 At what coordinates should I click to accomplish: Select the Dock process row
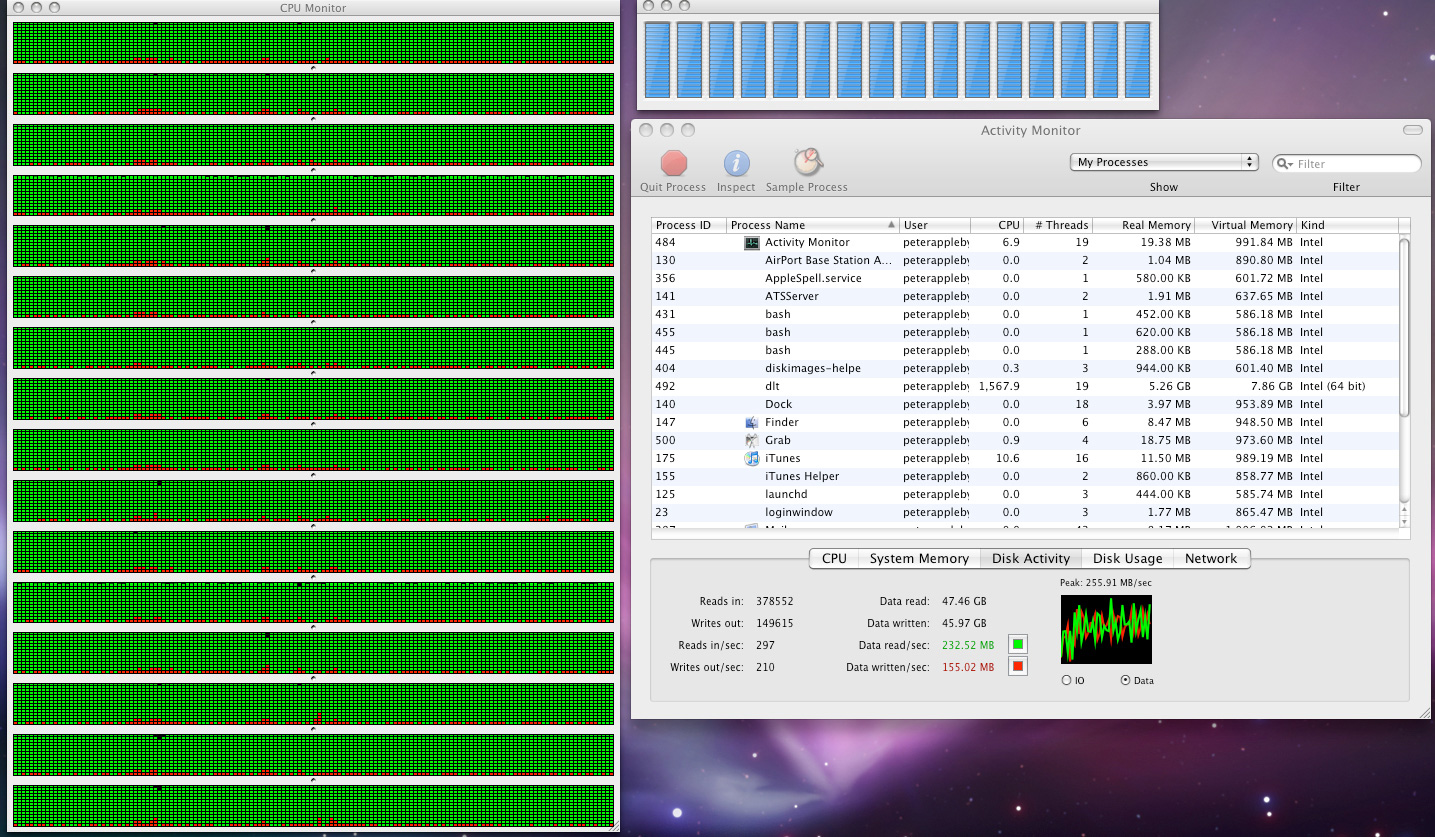(1024, 404)
